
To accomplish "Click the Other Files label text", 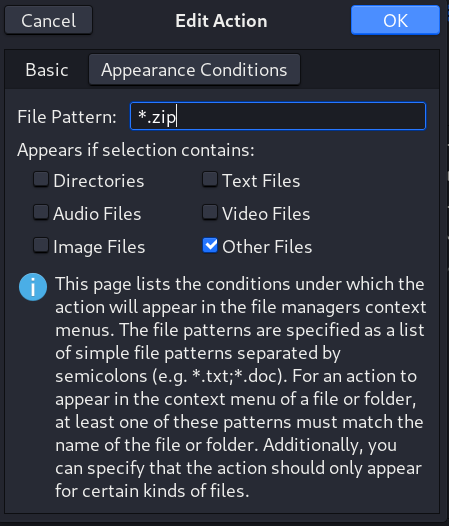I will pos(267,247).
